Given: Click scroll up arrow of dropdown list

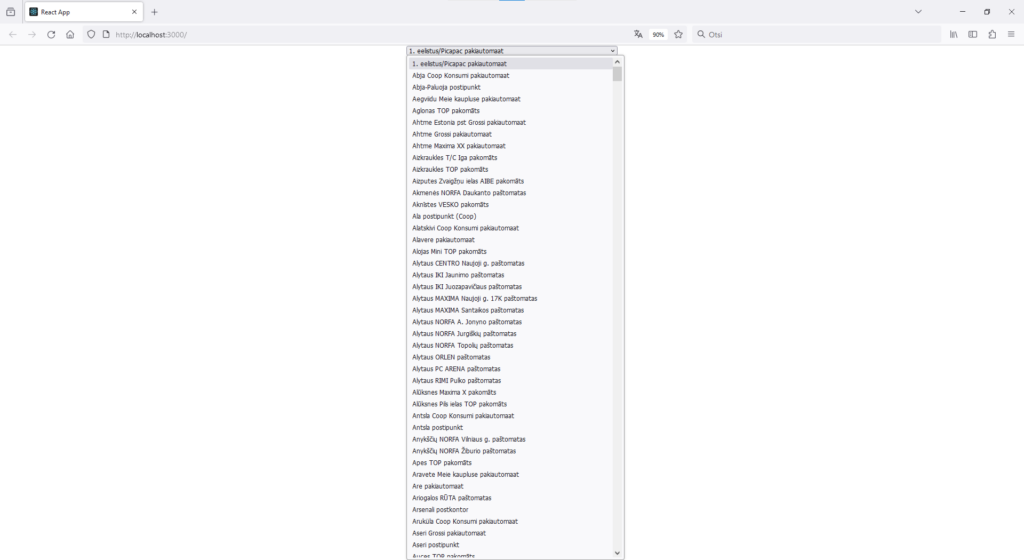Looking at the screenshot, I should click(617, 62).
